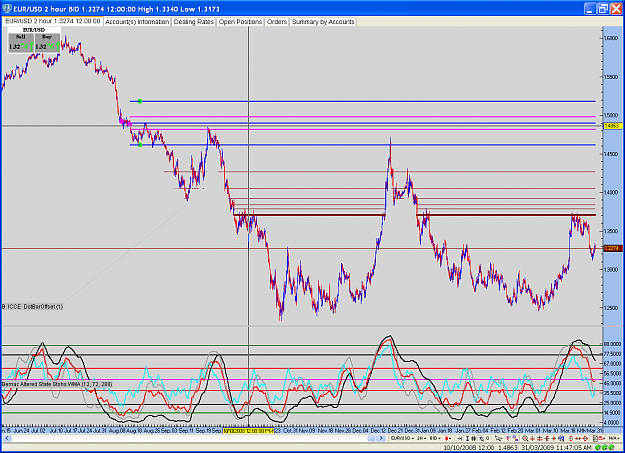Click the lower green dot on blue line

point(140,145)
